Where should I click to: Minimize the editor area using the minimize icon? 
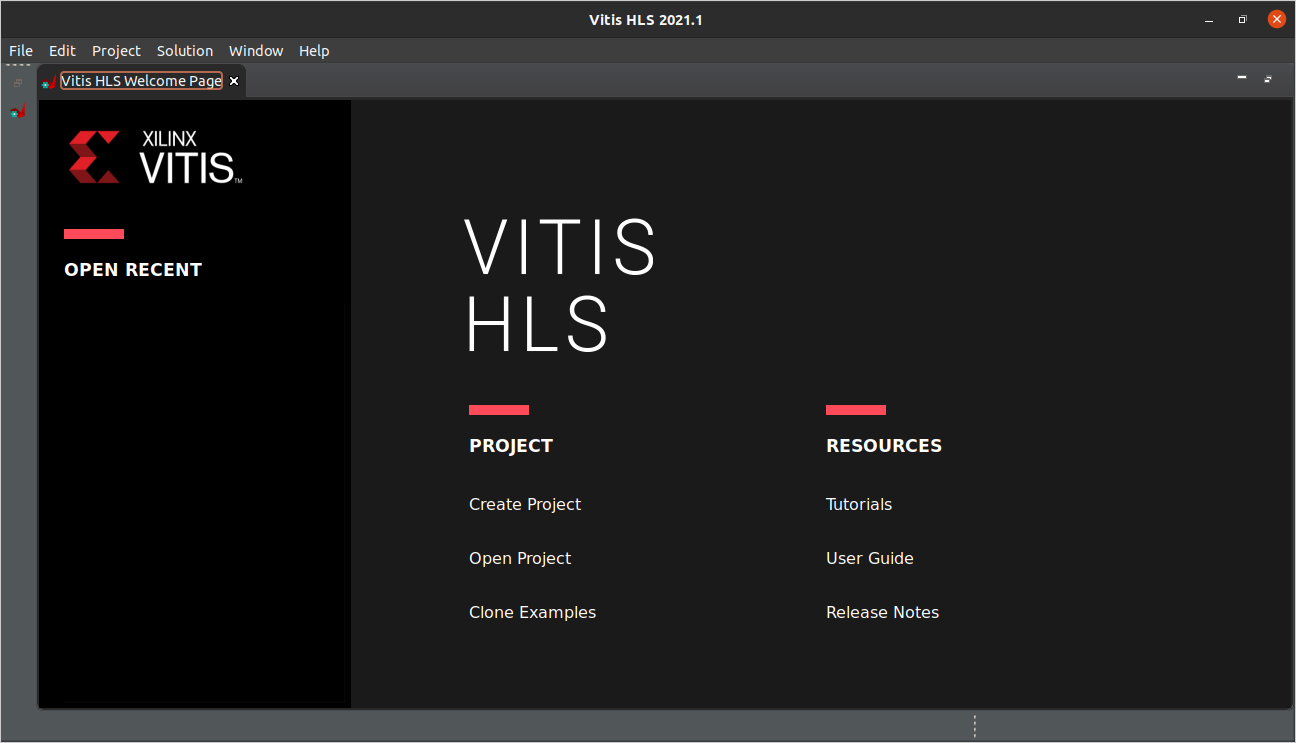tap(1241, 76)
